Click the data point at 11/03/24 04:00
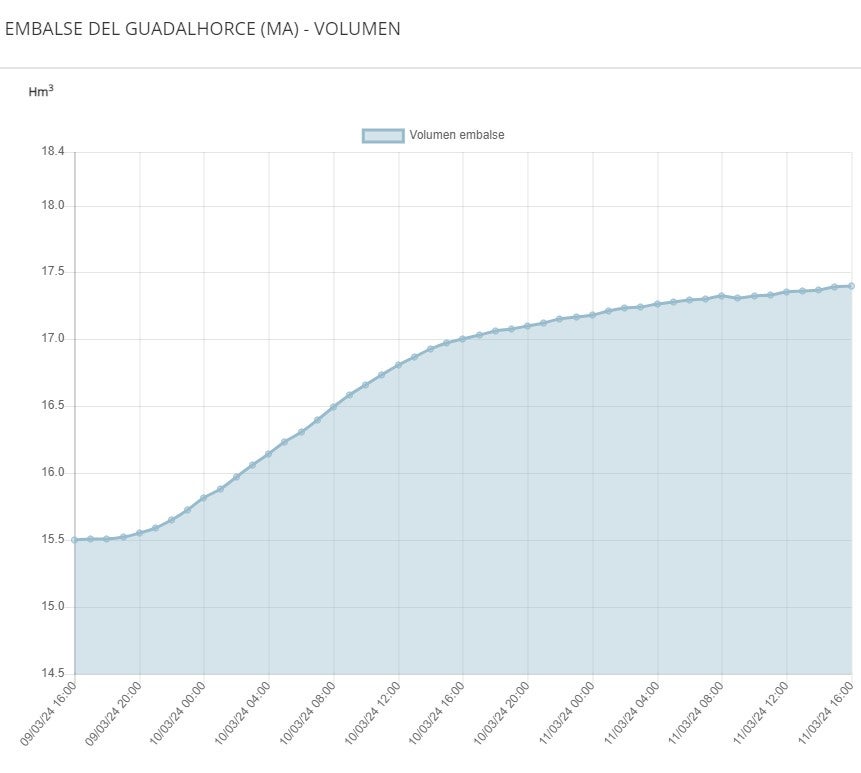Screen dimensions: 861x773 point(657,304)
